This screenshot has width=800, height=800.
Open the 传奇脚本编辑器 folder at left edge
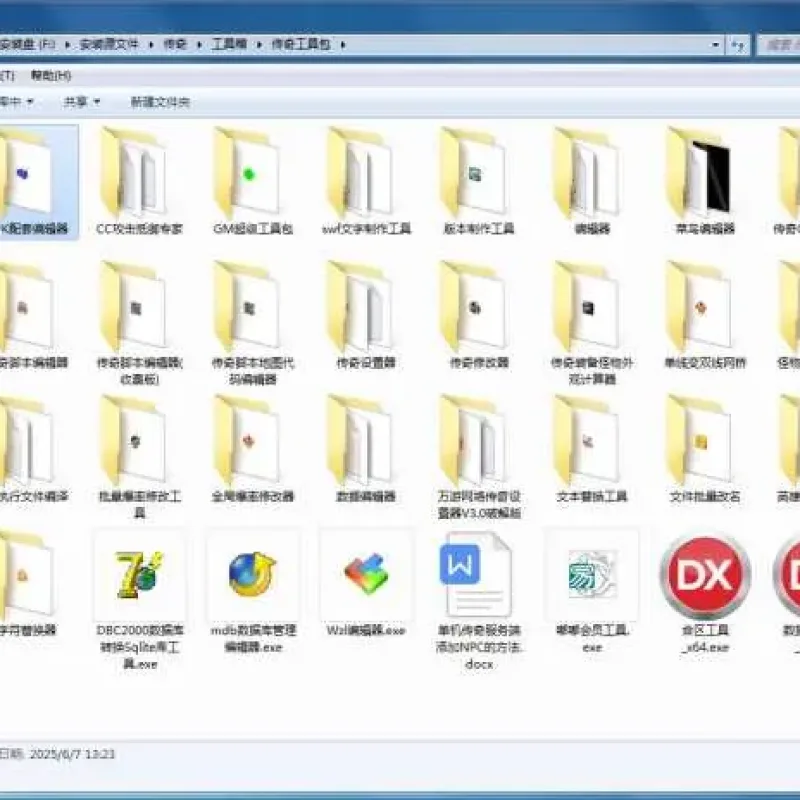tap(32, 315)
